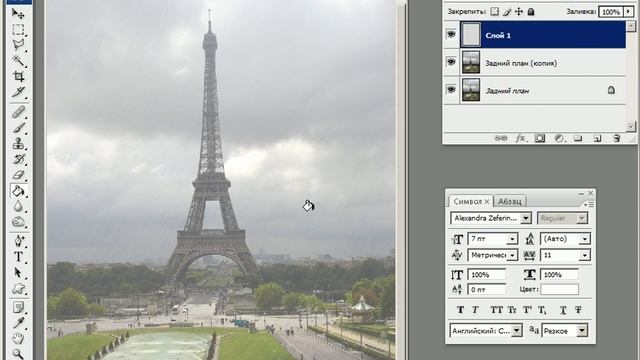Hide the Задний план (копия) layer
The width and height of the screenshot is (640, 360).
coord(451,62)
